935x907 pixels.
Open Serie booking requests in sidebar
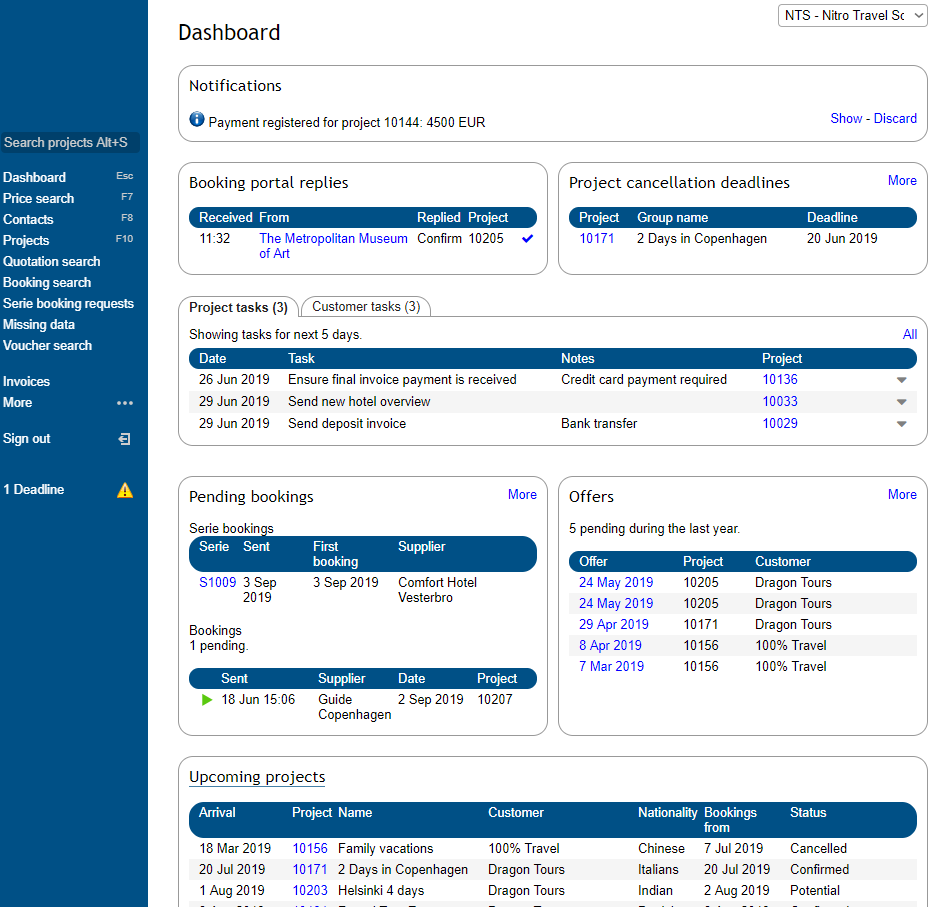click(68, 303)
